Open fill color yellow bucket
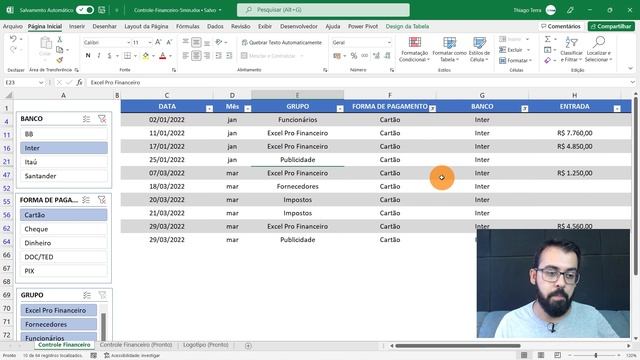This screenshot has height=360, width=640. (x=145, y=56)
